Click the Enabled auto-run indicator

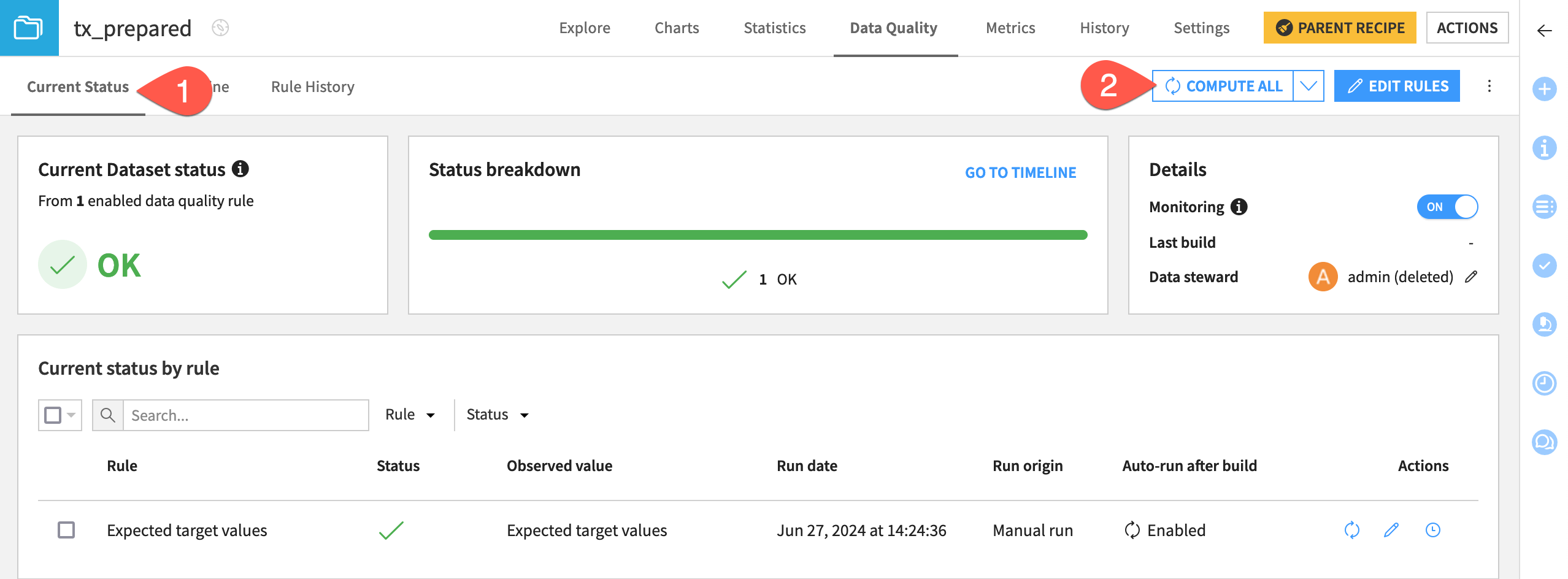coord(1164,530)
